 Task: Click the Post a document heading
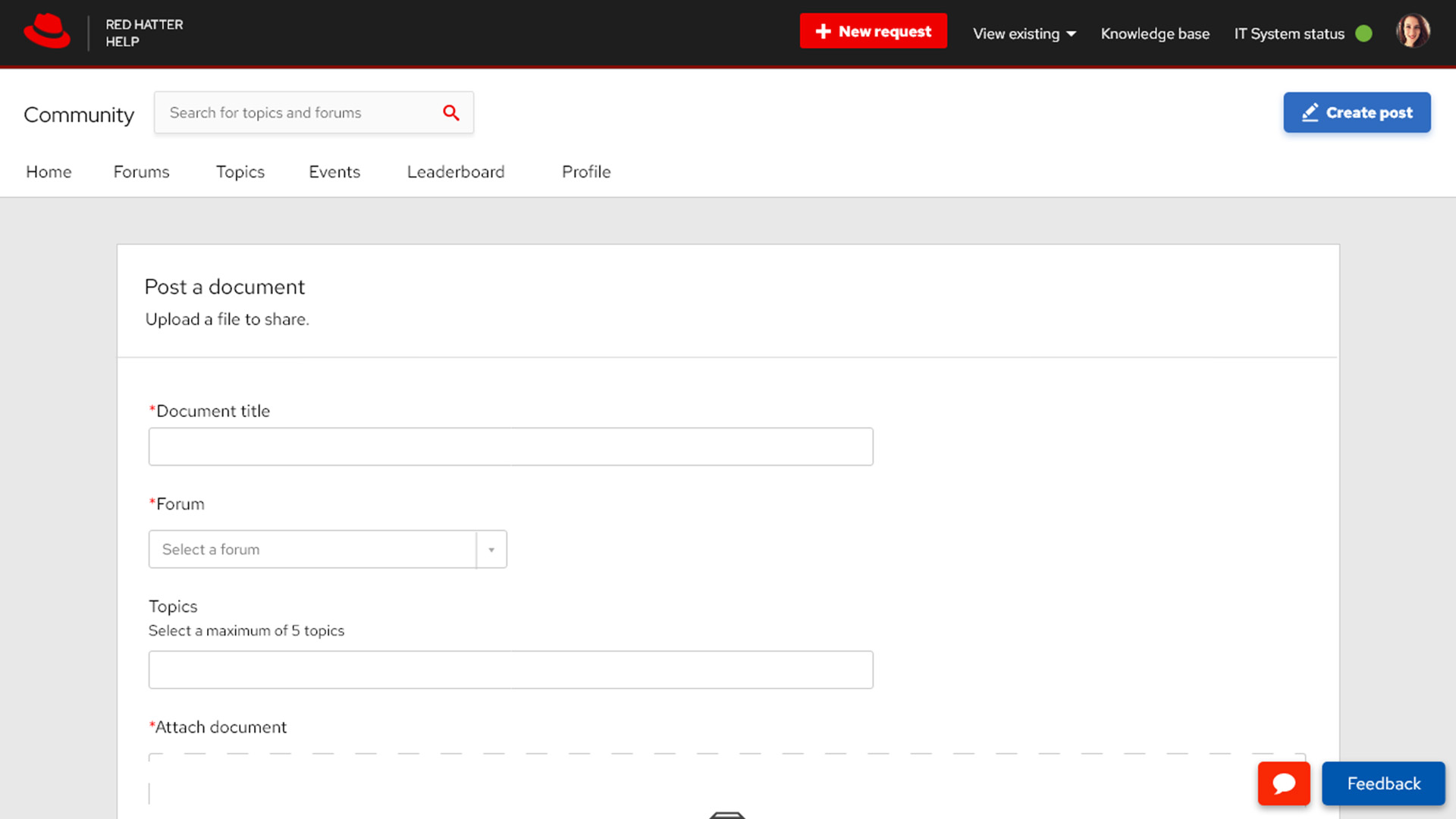[224, 287]
